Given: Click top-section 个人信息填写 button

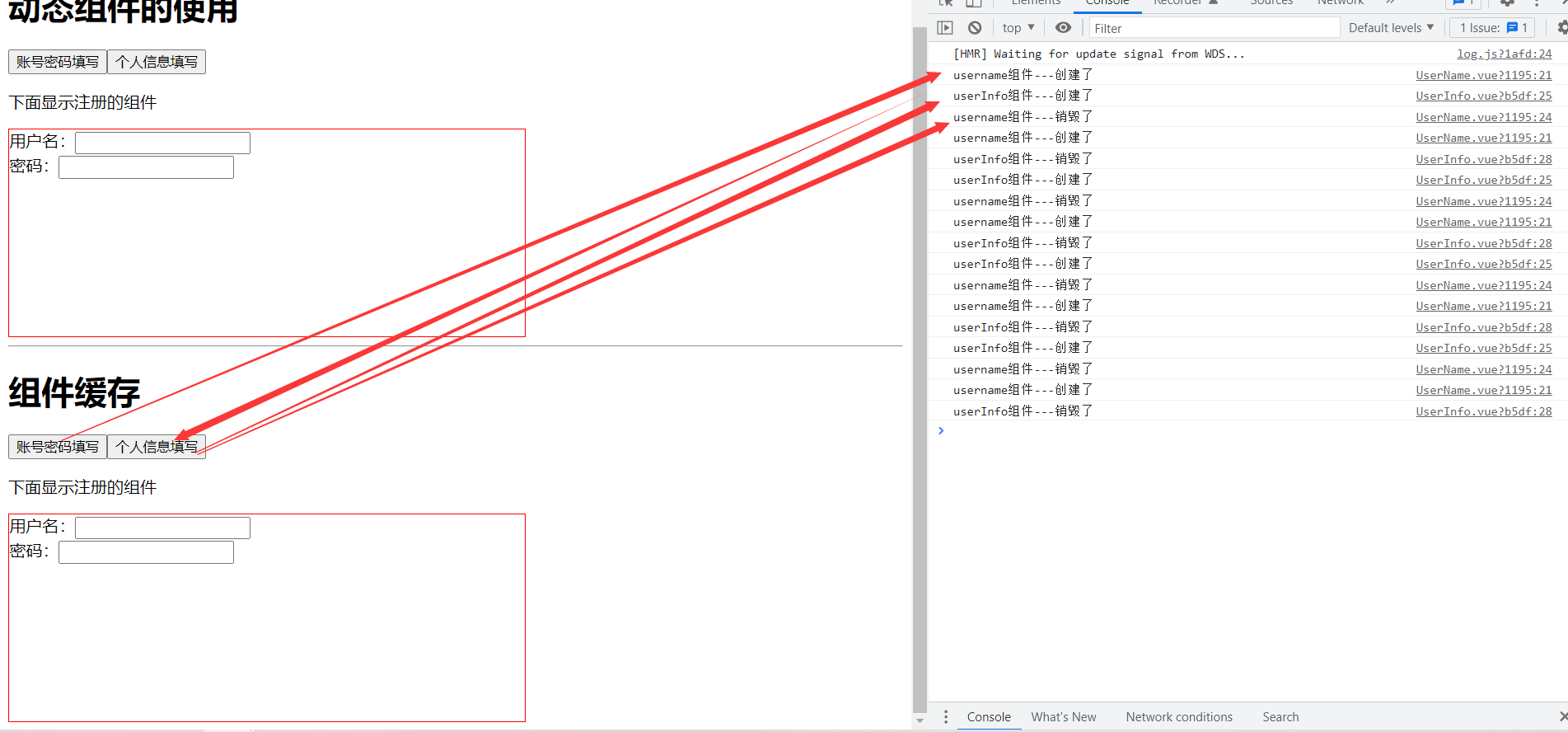Looking at the screenshot, I should click(x=157, y=62).
